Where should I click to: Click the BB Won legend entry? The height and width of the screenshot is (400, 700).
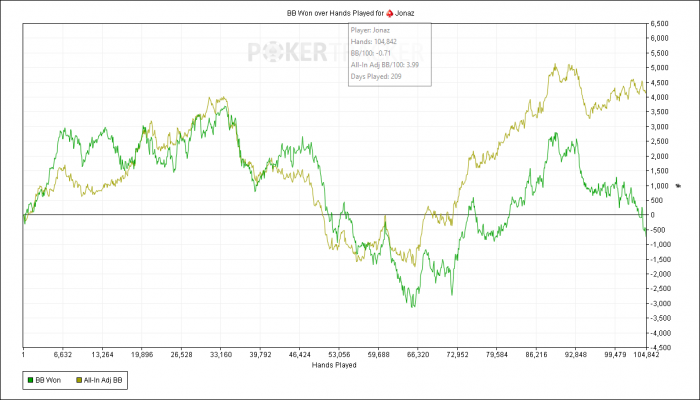click(x=44, y=380)
